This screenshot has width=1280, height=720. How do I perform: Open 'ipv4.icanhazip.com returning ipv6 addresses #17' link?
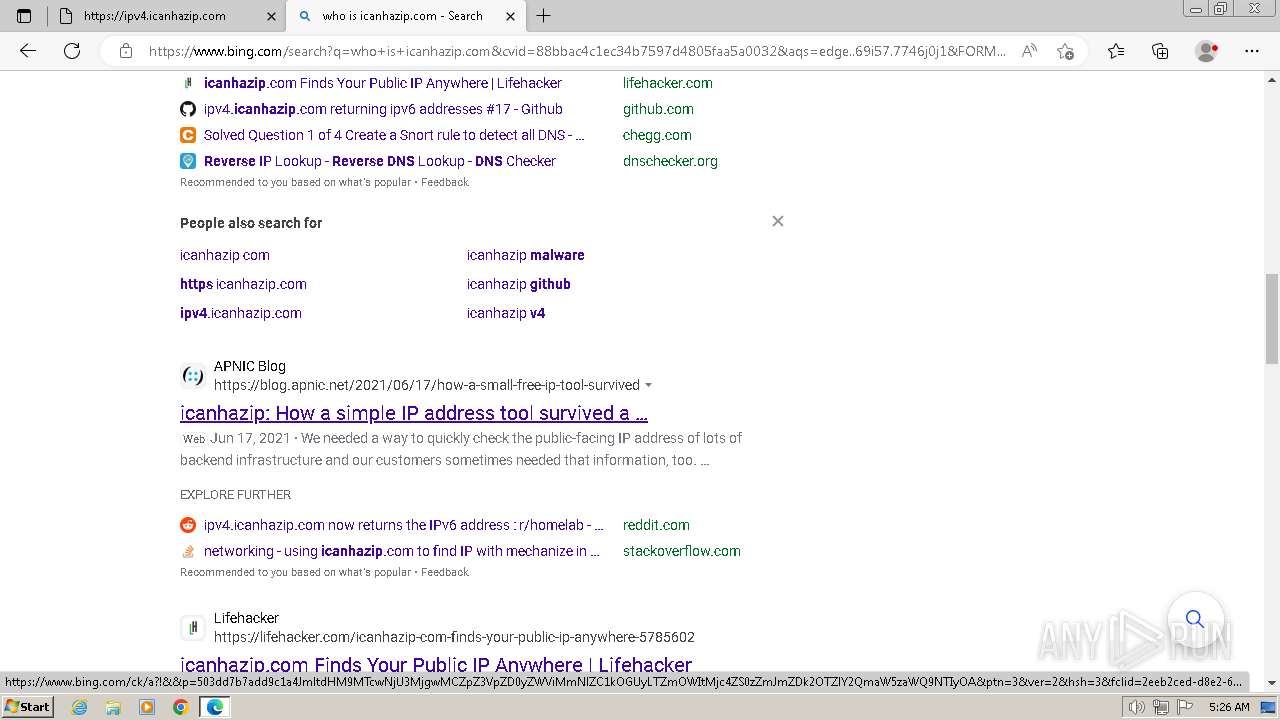point(383,109)
